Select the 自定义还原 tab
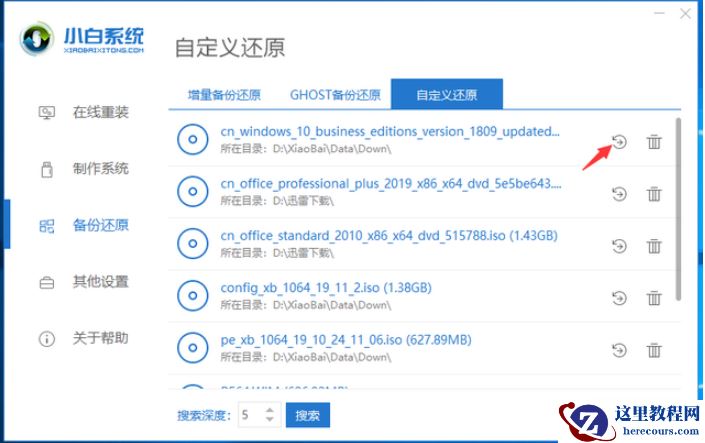The width and height of the screenshot is (705, 443). click(446, 94)
